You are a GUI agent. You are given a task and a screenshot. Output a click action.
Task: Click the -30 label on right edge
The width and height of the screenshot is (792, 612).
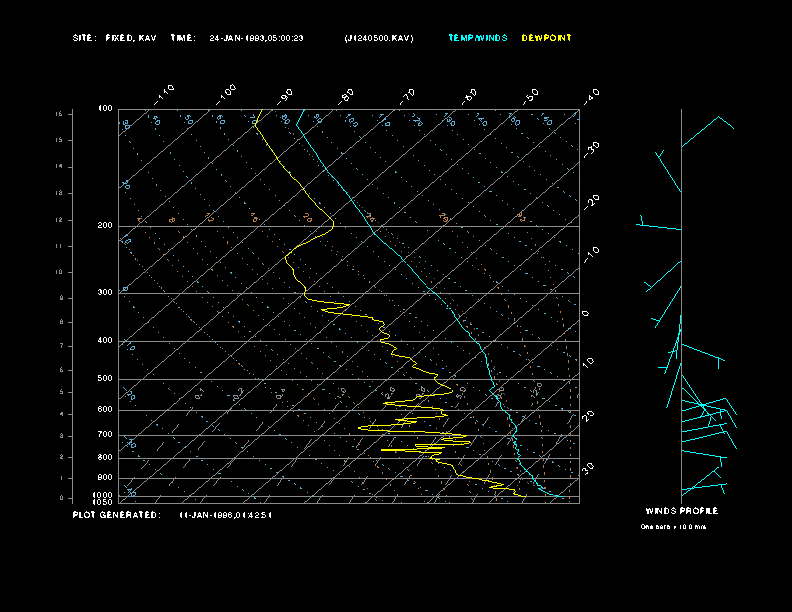click(592, 150)
